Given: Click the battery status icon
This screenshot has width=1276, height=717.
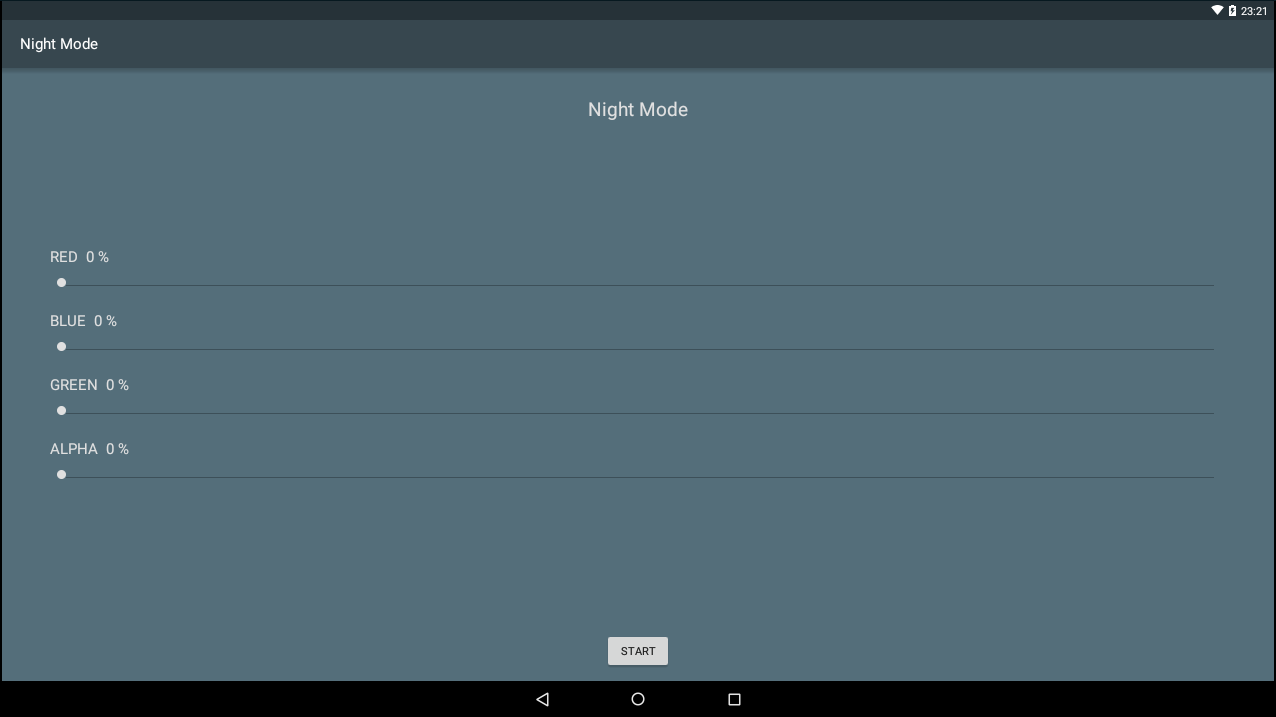Looking at the screenshot, I should [1232, 11].
